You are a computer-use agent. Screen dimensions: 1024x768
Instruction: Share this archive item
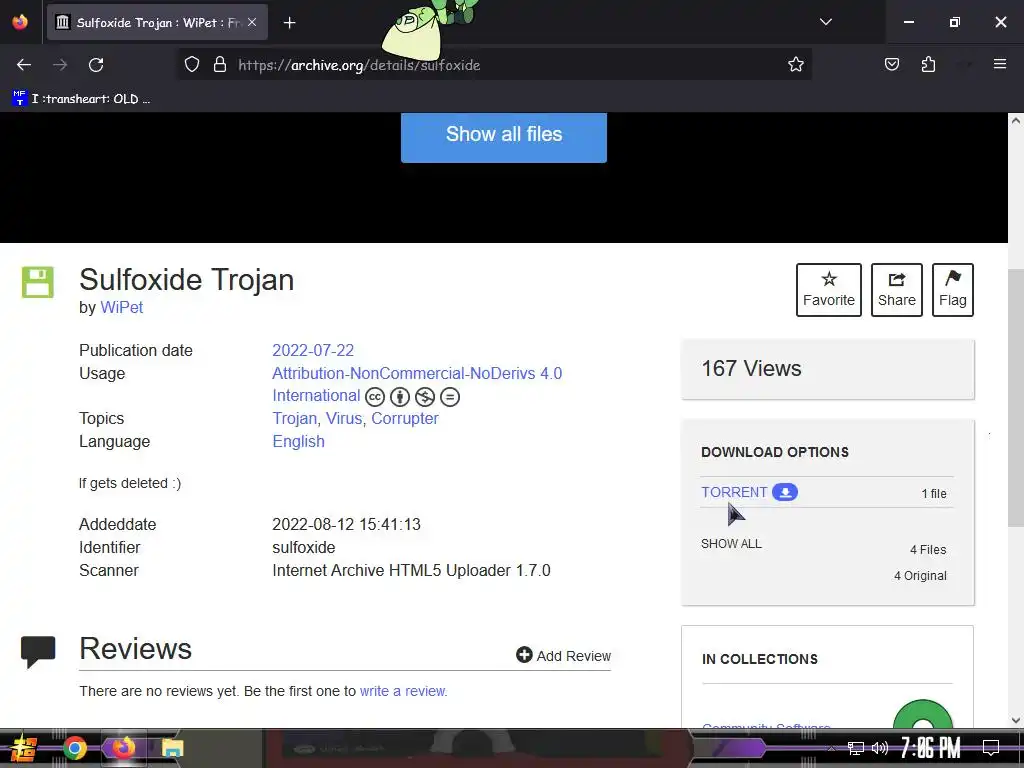[897, 290]
